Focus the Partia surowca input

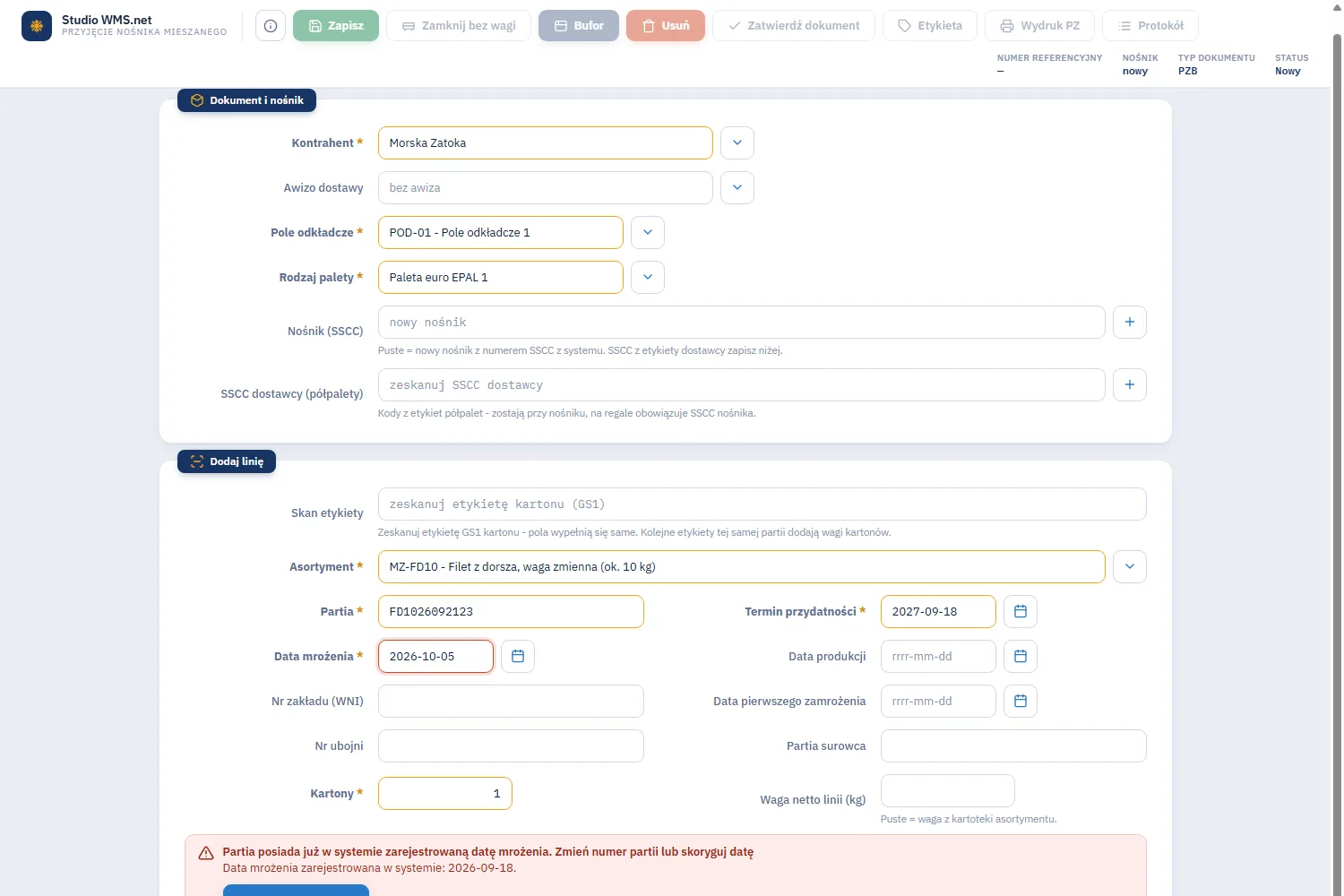point(1013,745)
